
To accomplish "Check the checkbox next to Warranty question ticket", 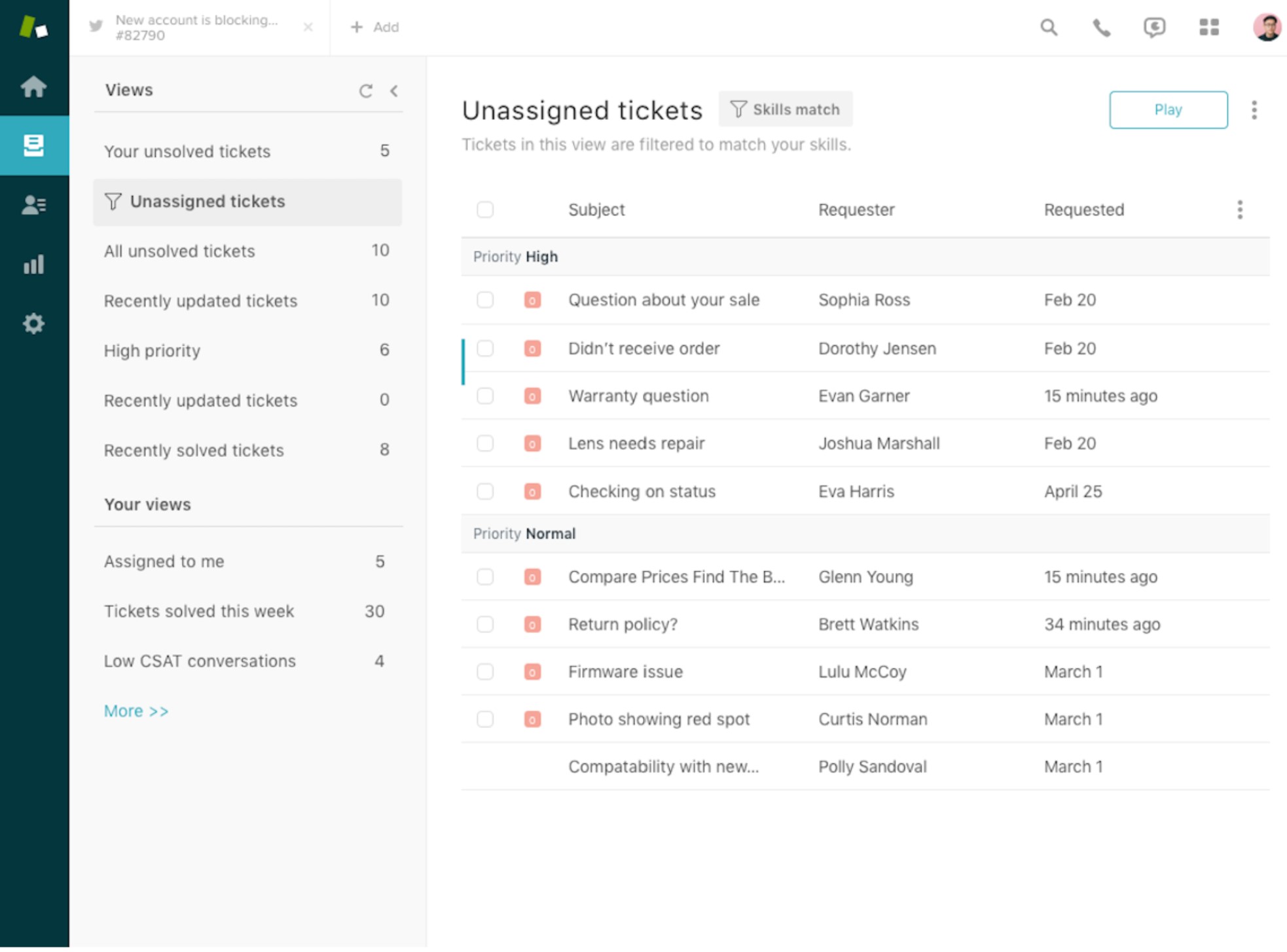I will coord(485,396).
